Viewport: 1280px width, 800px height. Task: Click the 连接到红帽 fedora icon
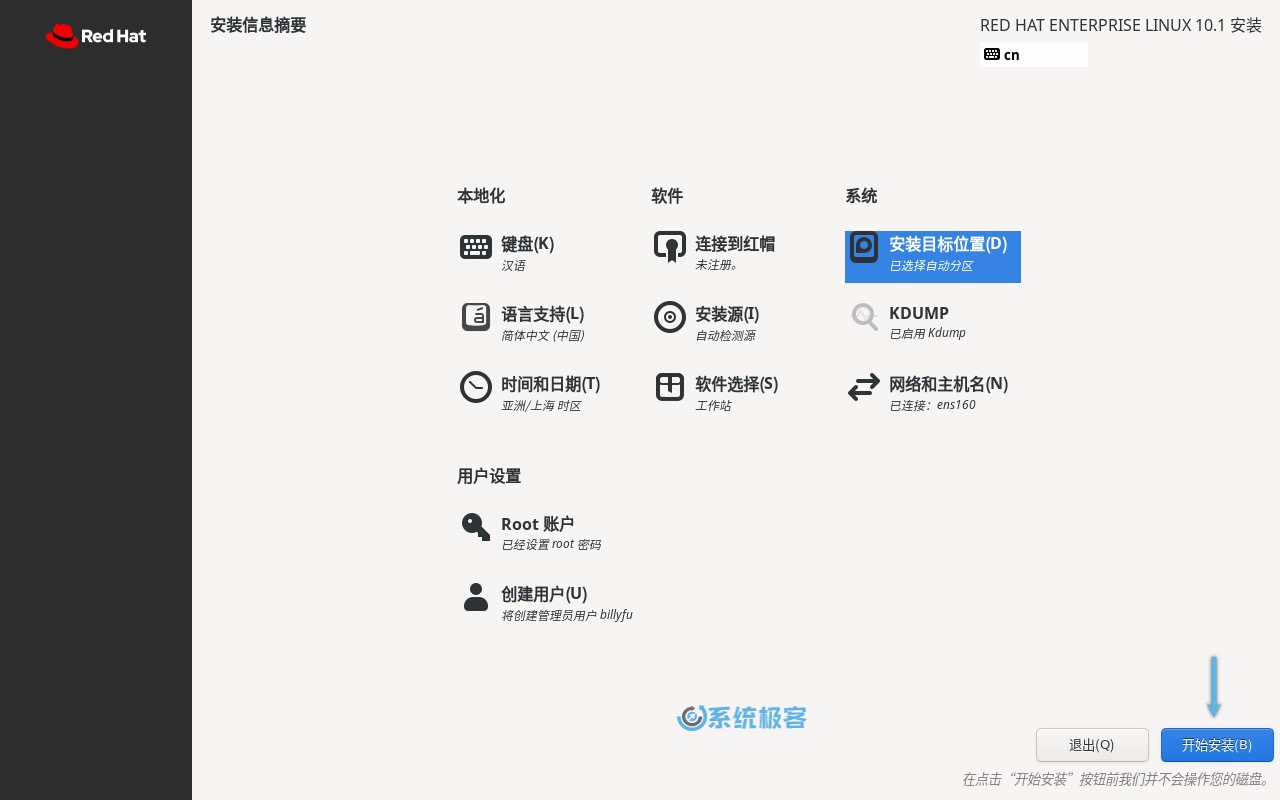coord(670,247)
